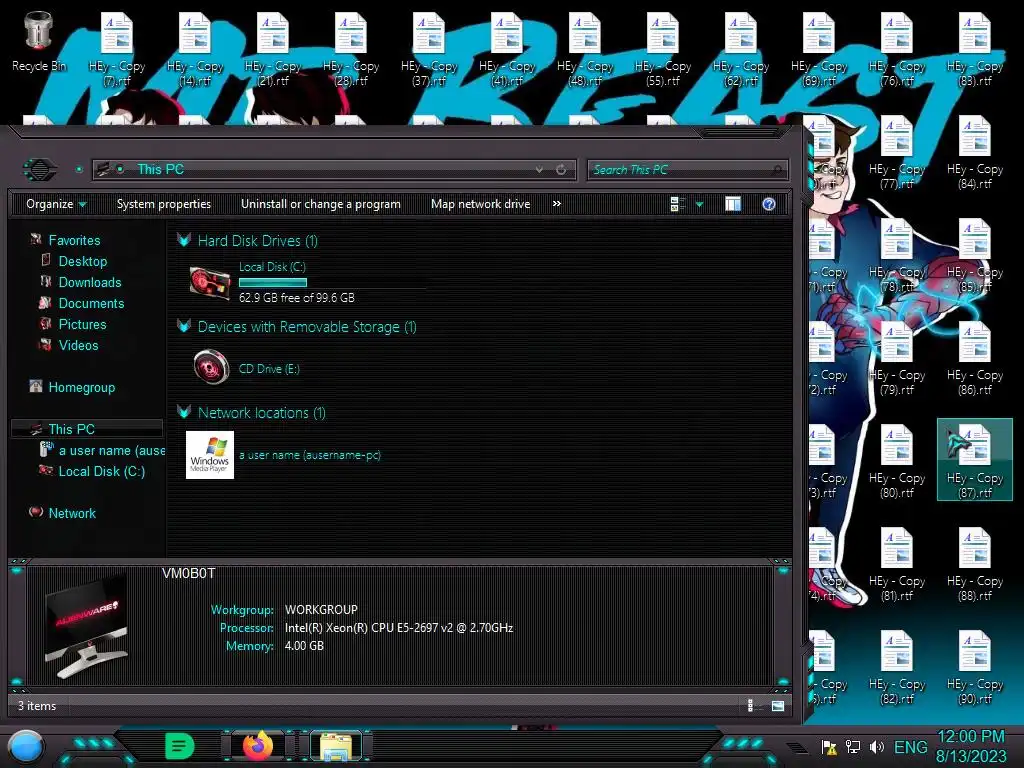
Task: Select Favorites in navigation pane
Action: [x=74, y=240]
